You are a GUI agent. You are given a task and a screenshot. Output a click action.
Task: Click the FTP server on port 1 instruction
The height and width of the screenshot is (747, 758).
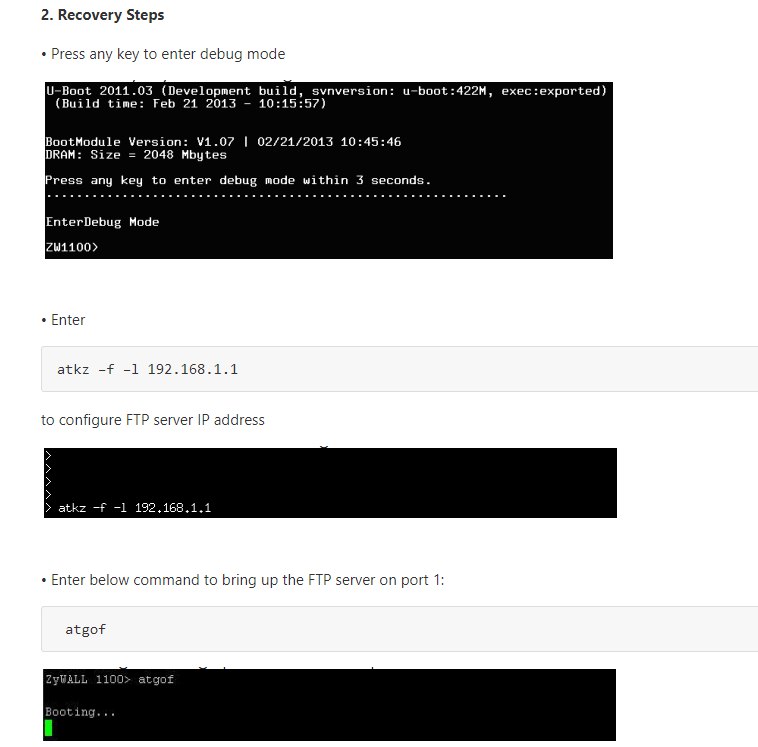pos(243,580)
